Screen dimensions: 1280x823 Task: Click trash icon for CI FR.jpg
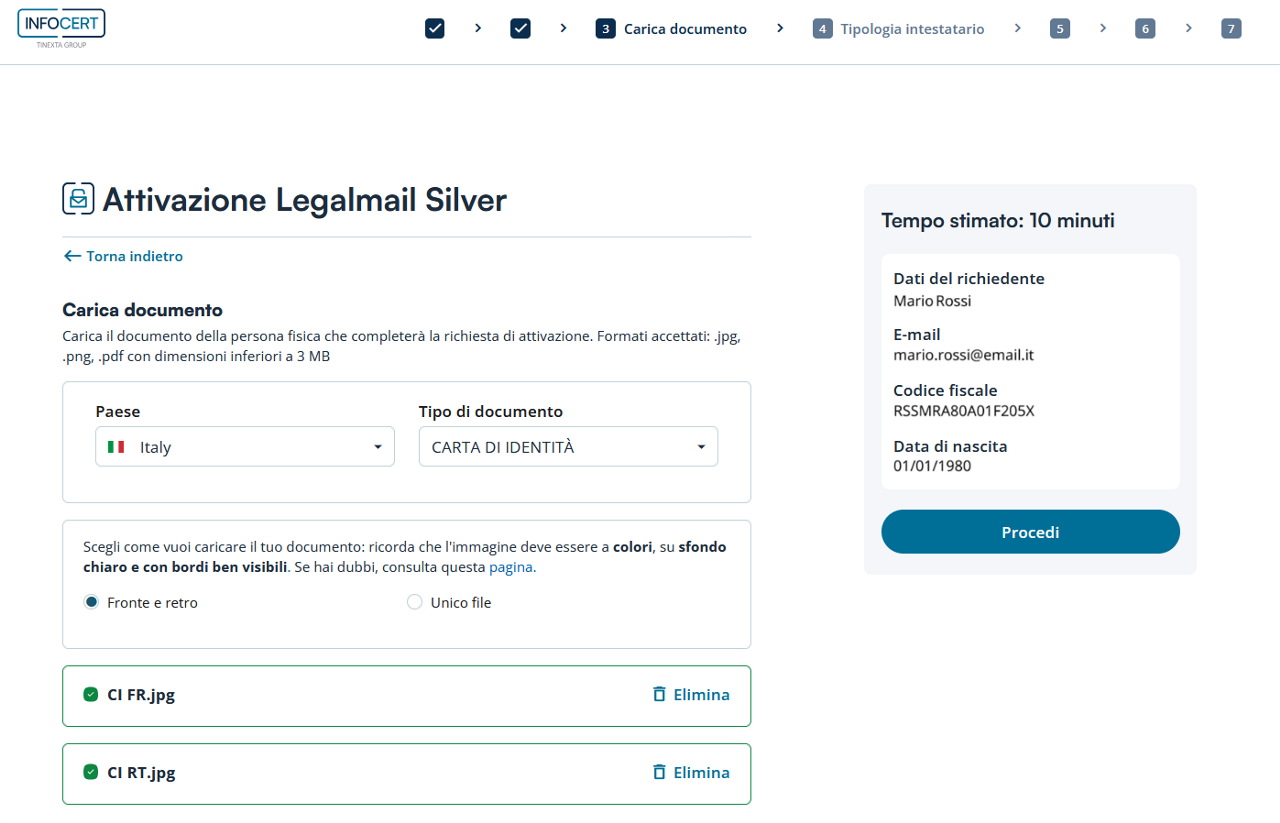pyautogui.click(x=659, y=694)
